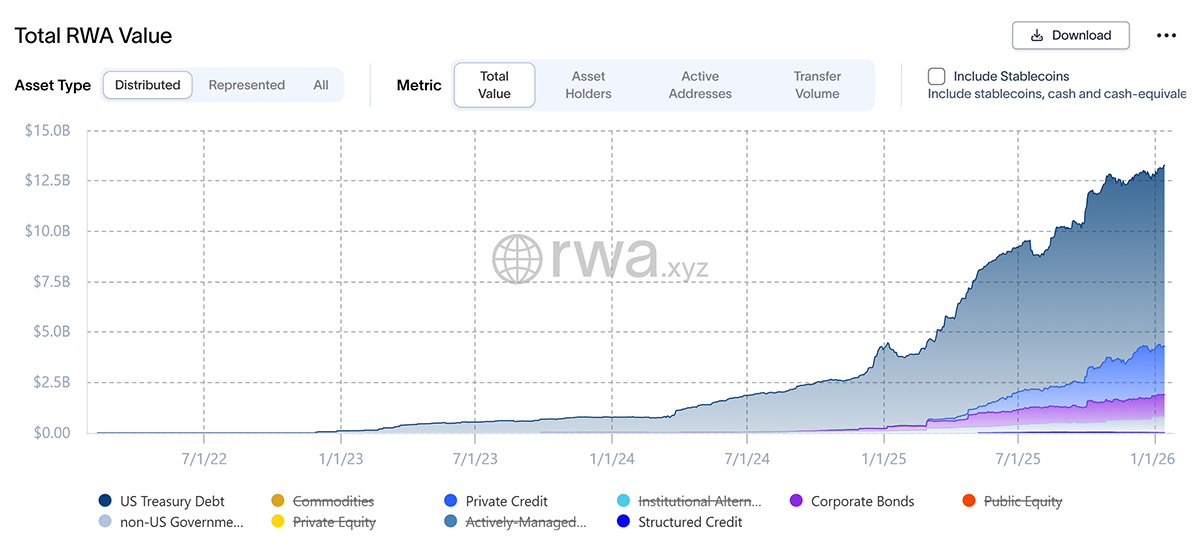Click the Corporate Bonds purple legend dot
This screenshot has width=1200, height=554.
tap(796, 501)
